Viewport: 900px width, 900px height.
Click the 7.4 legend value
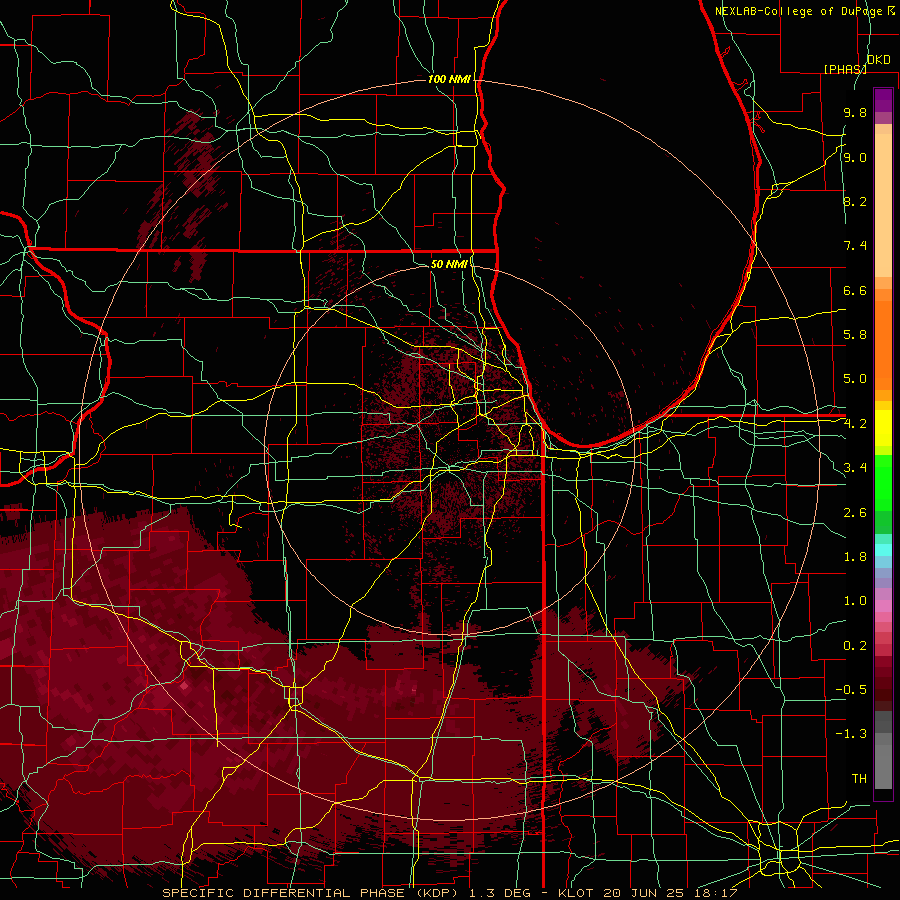coord(855,246)
